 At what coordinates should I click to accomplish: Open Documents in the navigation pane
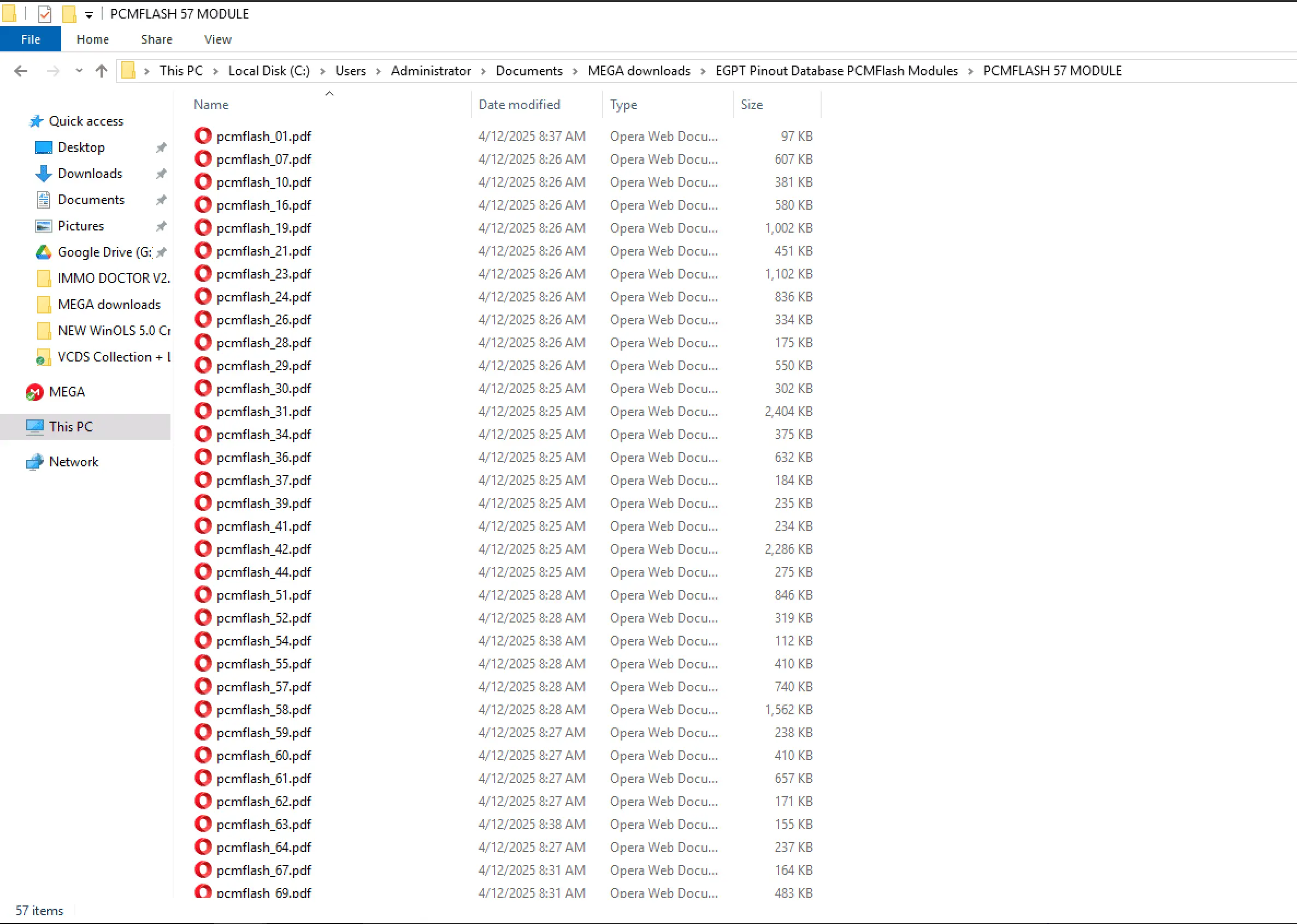pyautogui.click(x=91, y=200)
